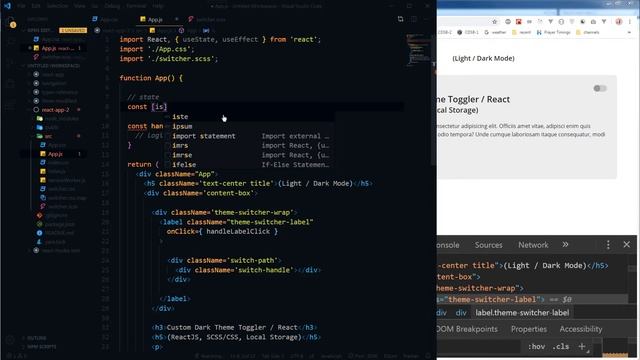The image size is (640, 360).
Task: Open the browser profile avatar icon
Action: click(619, 22)
